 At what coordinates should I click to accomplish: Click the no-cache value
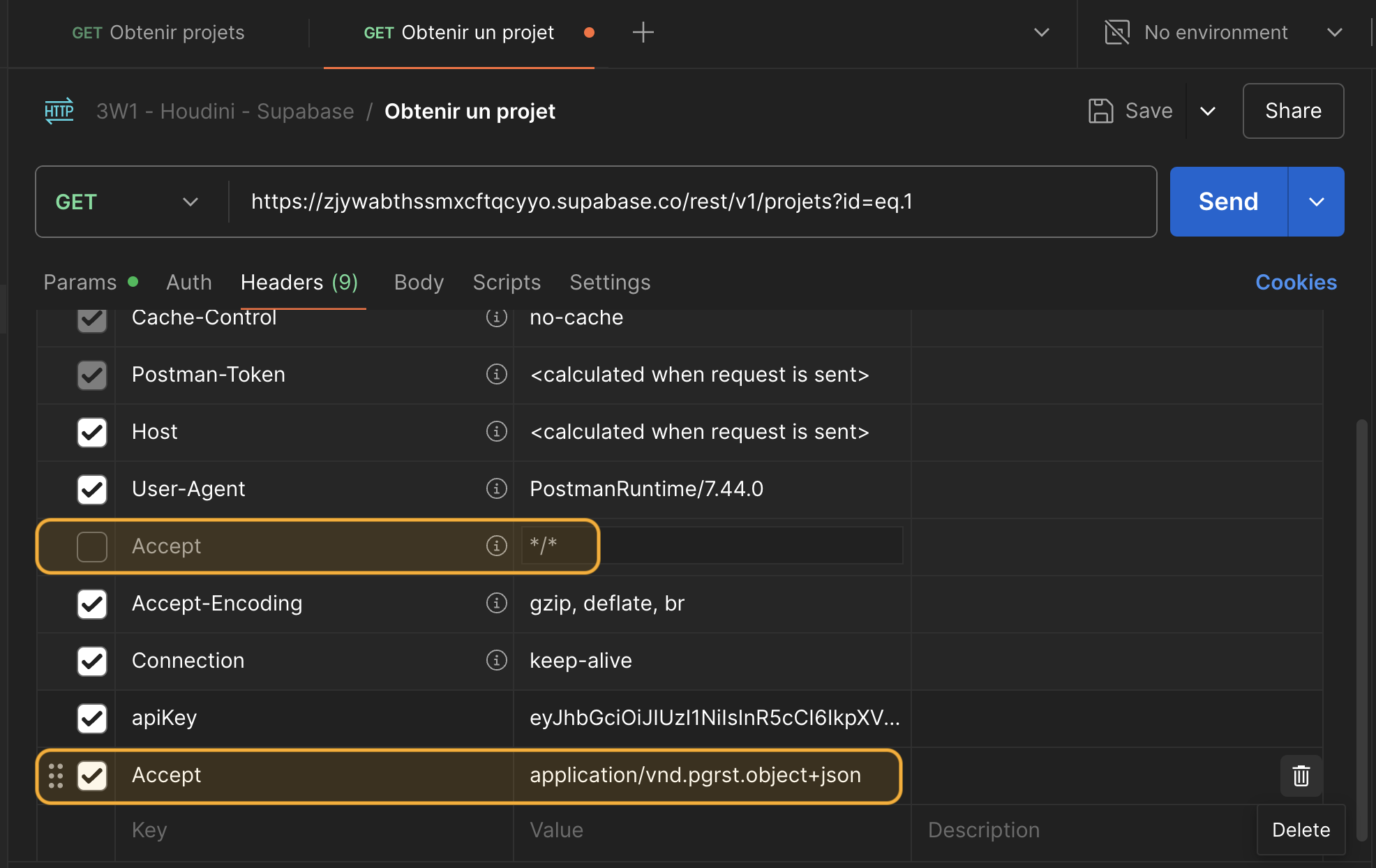pos(576,318)
